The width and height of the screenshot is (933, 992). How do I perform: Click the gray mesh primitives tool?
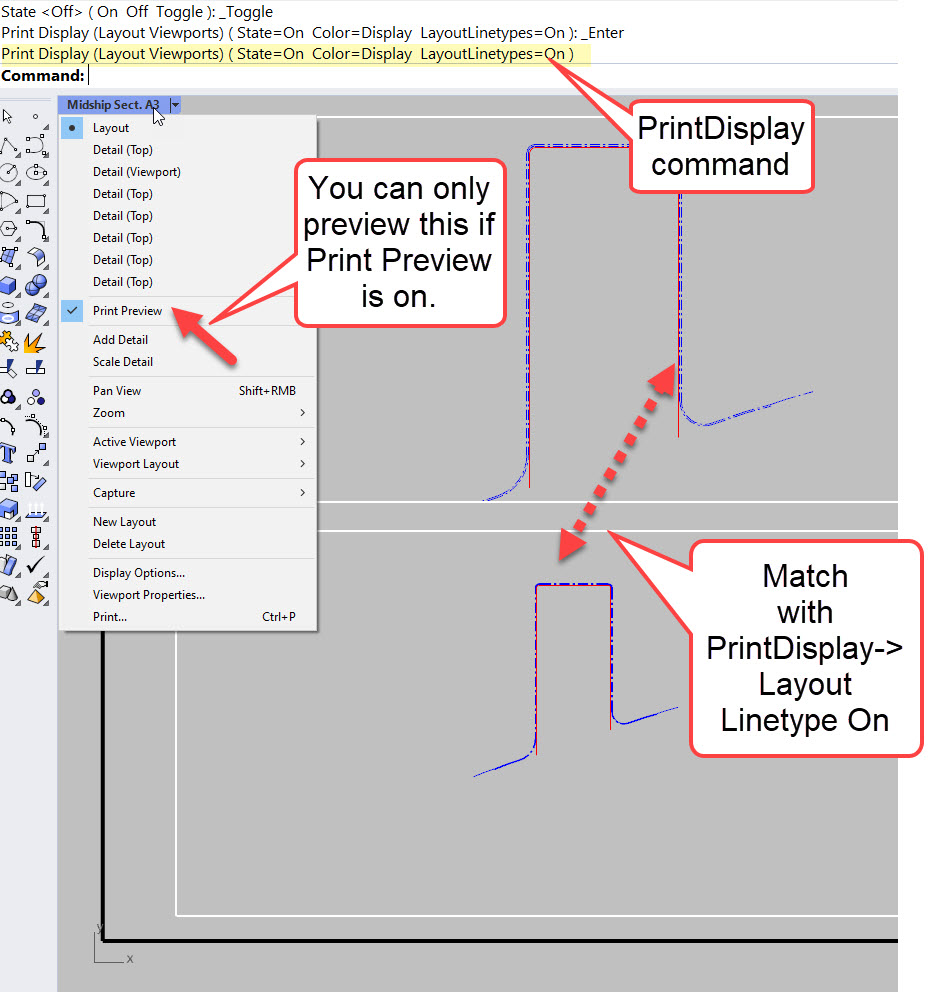click(x=9, y=593)
